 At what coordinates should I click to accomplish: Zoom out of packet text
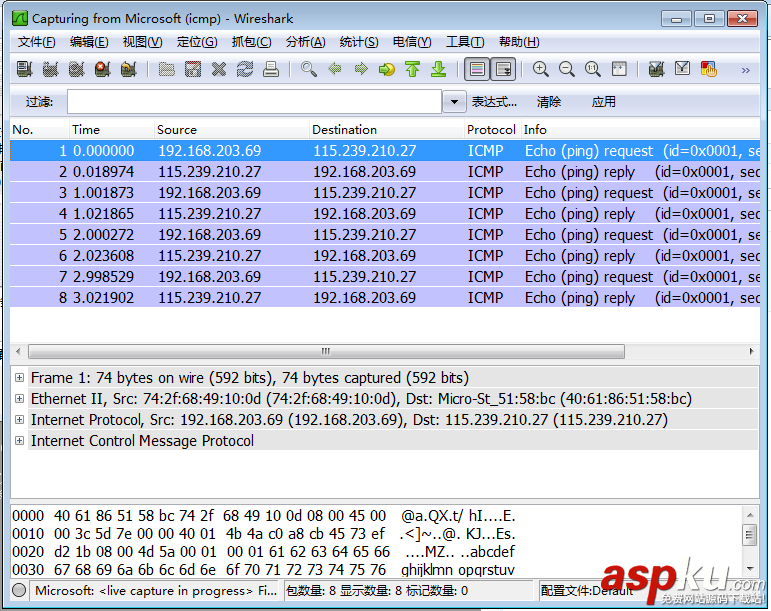click(x=567, y=69)
